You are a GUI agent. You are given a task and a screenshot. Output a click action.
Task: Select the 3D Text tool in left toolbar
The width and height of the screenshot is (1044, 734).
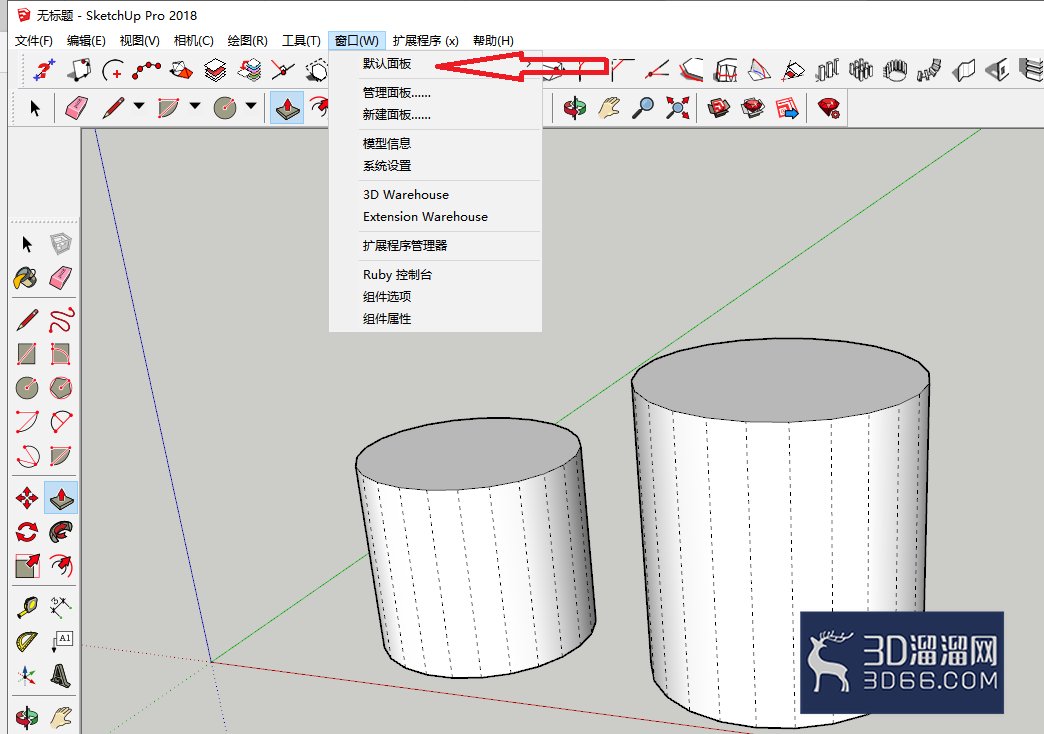point(61,676)
